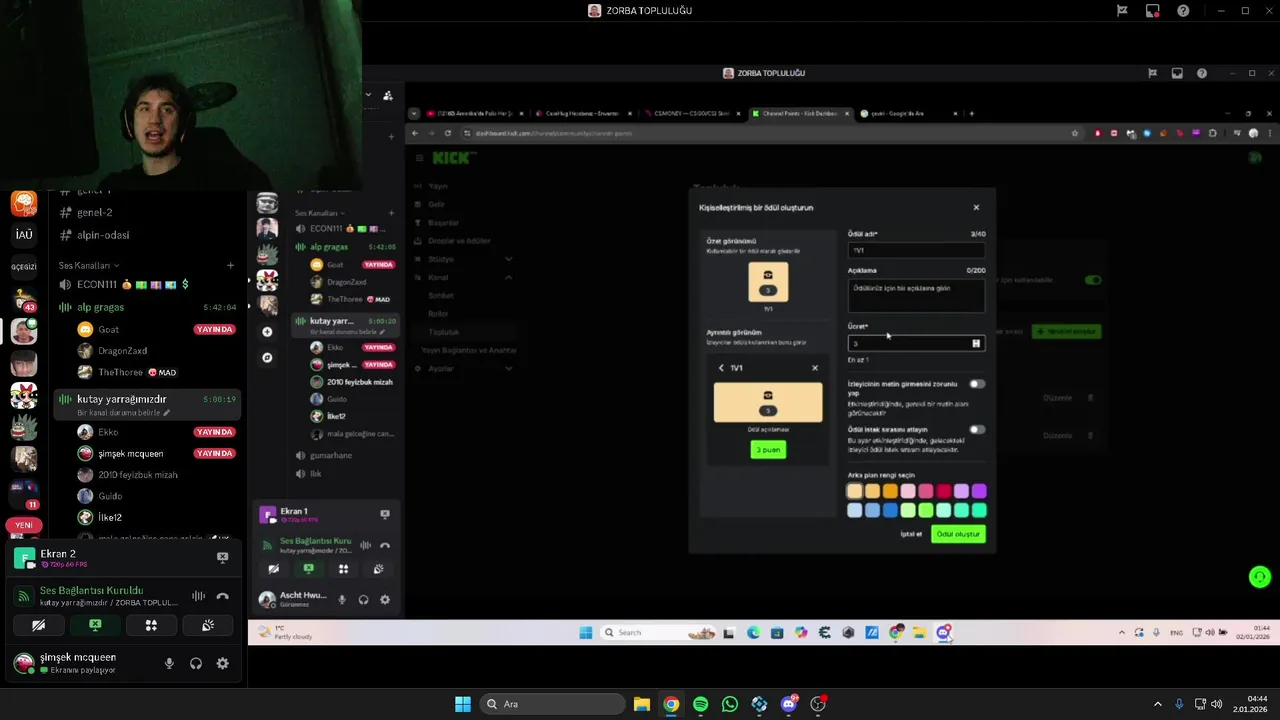This screenshot has height=720, width=1280.
Task: Collapse Ses Kanalları category in shared Discord
Action: coord(319,213)
